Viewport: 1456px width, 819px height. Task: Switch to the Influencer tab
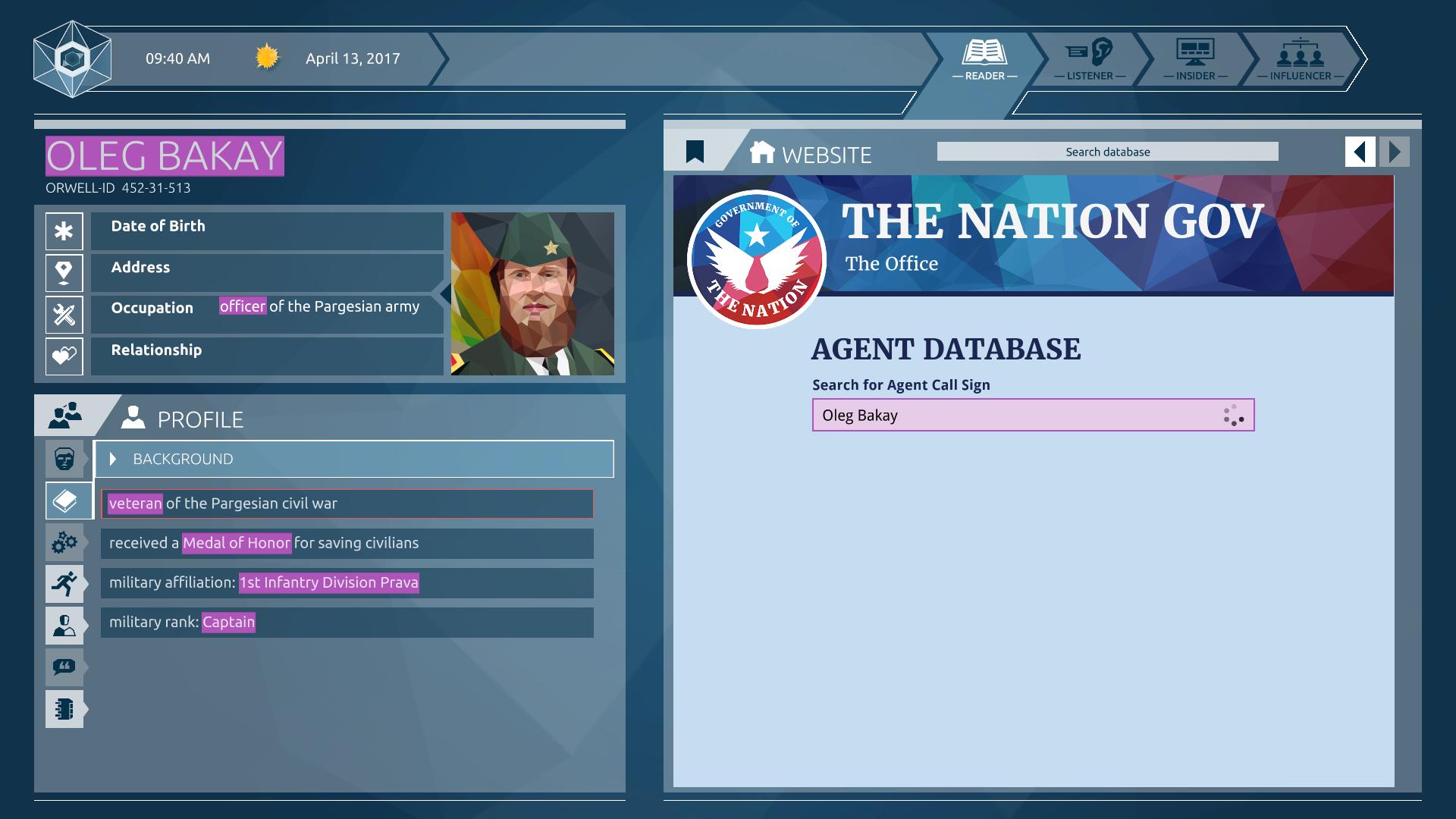pos(1300,60)
